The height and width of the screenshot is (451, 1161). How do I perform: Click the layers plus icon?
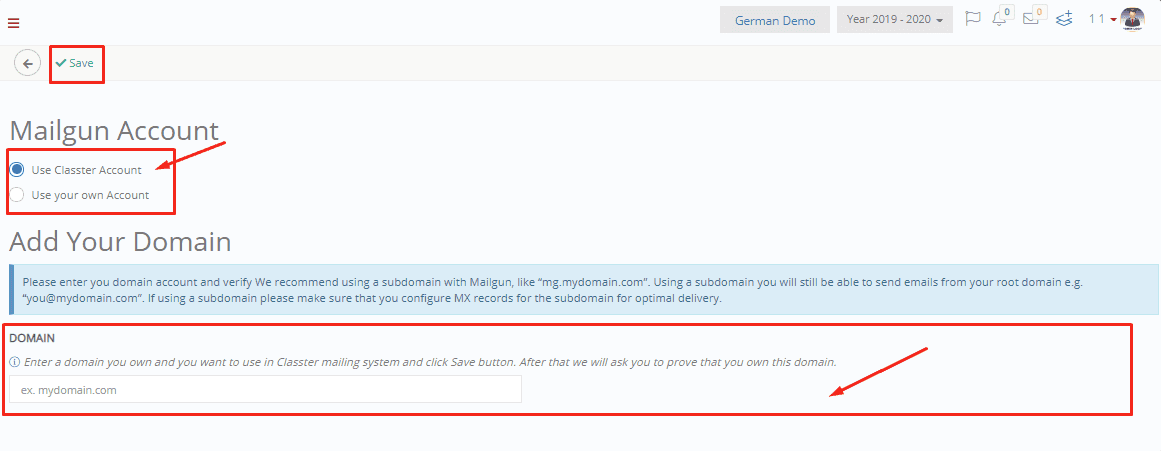pyautogui.click(x=1064, y=19)
